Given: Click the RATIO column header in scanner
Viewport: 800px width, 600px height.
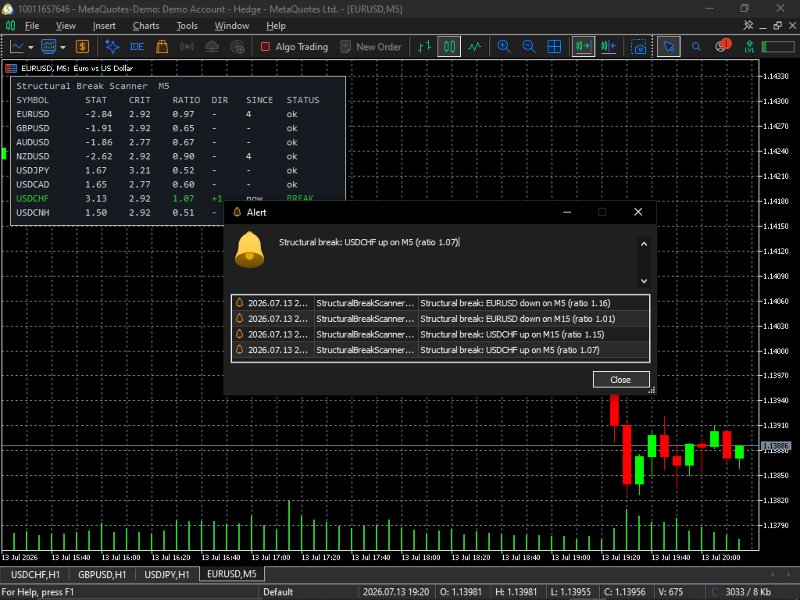Looking at the screenshot, I should pyautogui.click(x=186, y=100).
